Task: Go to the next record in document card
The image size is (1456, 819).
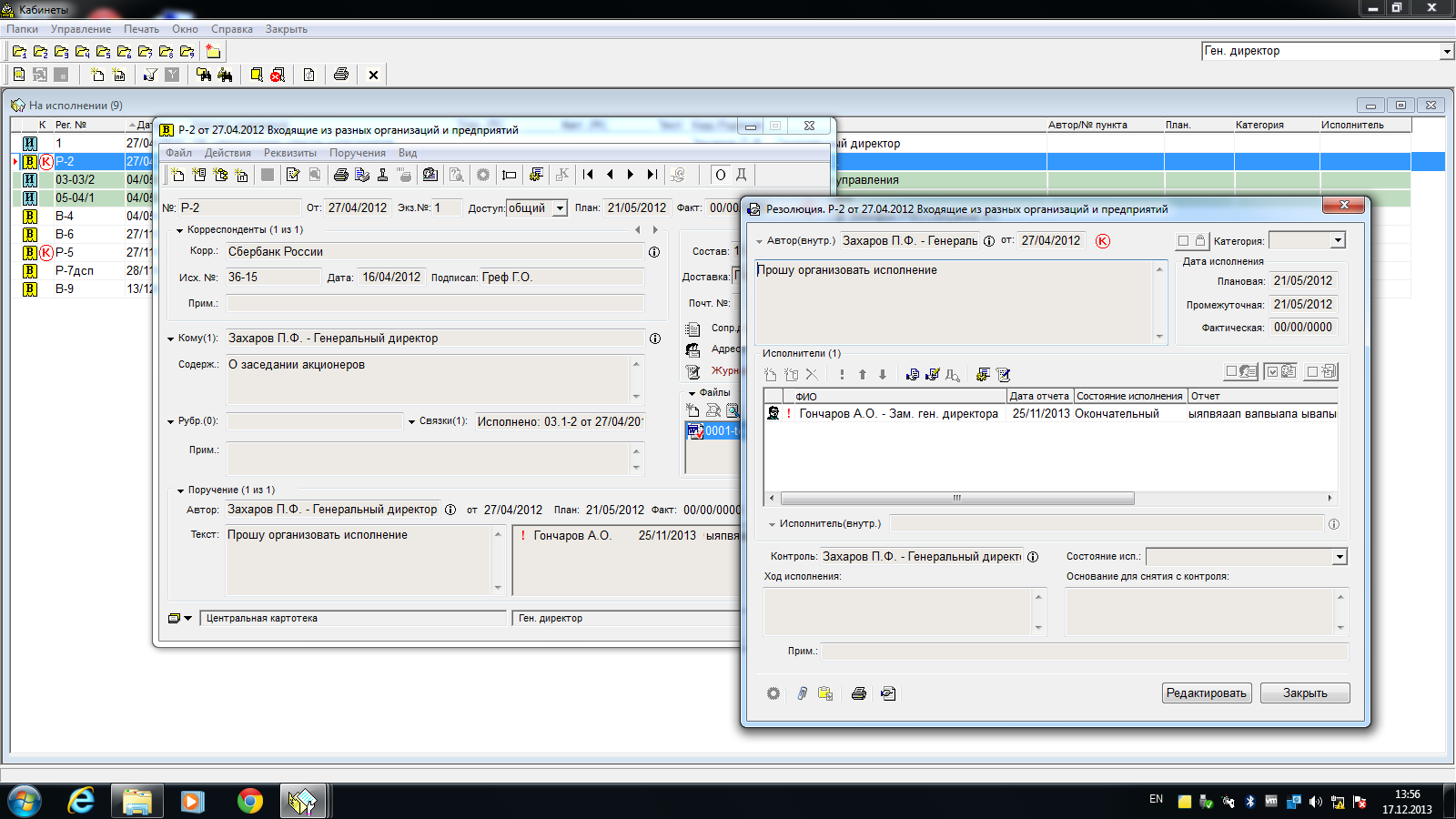Action: point(631,175)
